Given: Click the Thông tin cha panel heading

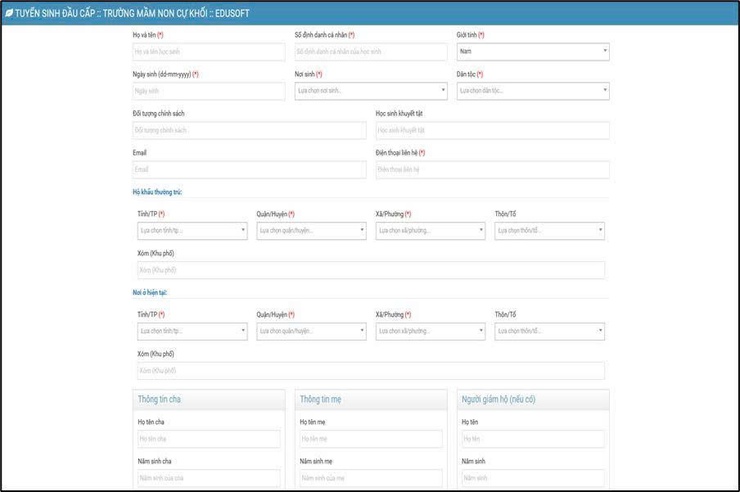Looking at the screenshot, I should tap(159, 399).
